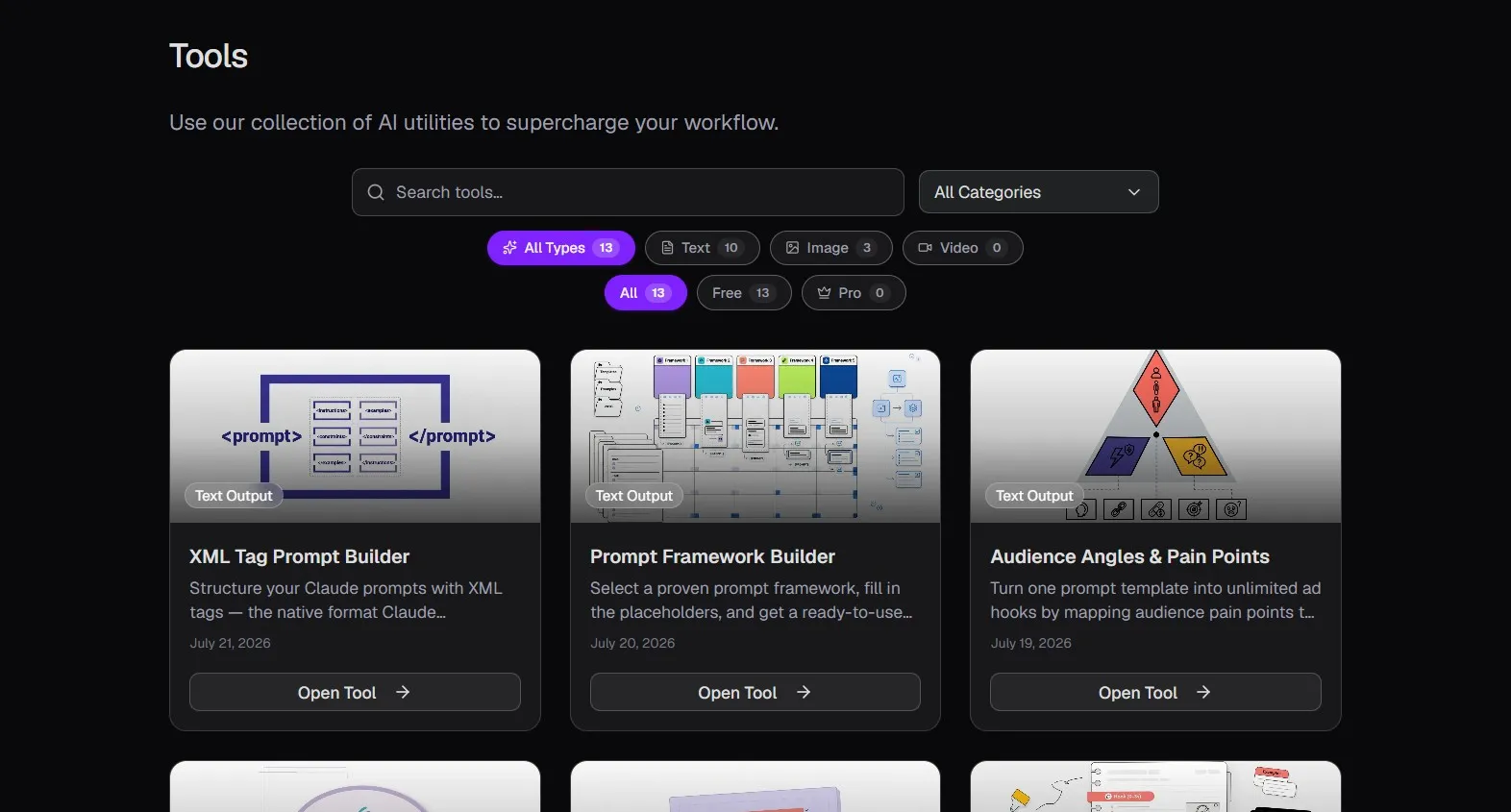1511x812 pixels.
Task: Open the All Categories dropdown
Action: [1038, 192]
